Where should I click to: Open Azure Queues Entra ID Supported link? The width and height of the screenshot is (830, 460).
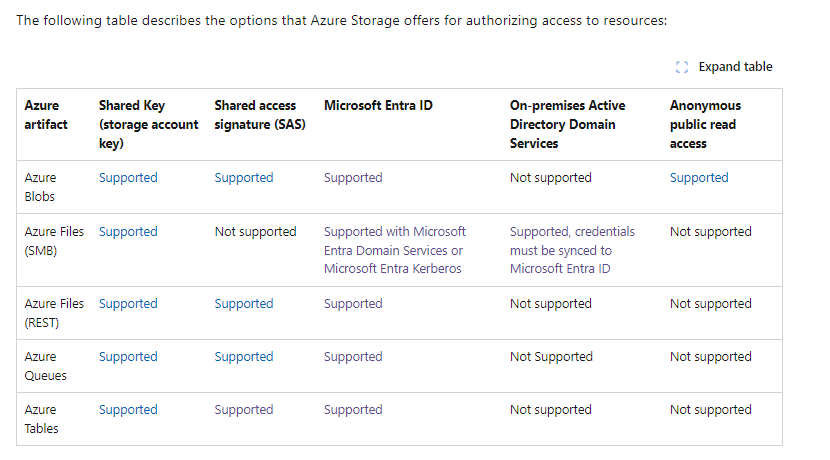[x=353, y=356]
